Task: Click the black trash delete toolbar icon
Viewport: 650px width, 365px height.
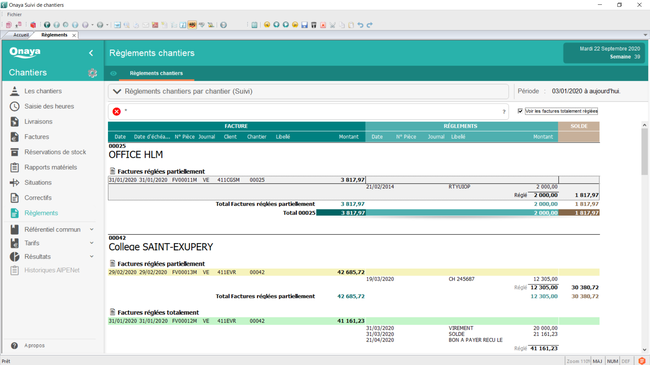Action: pyautogui.click(x=314, y=25)
